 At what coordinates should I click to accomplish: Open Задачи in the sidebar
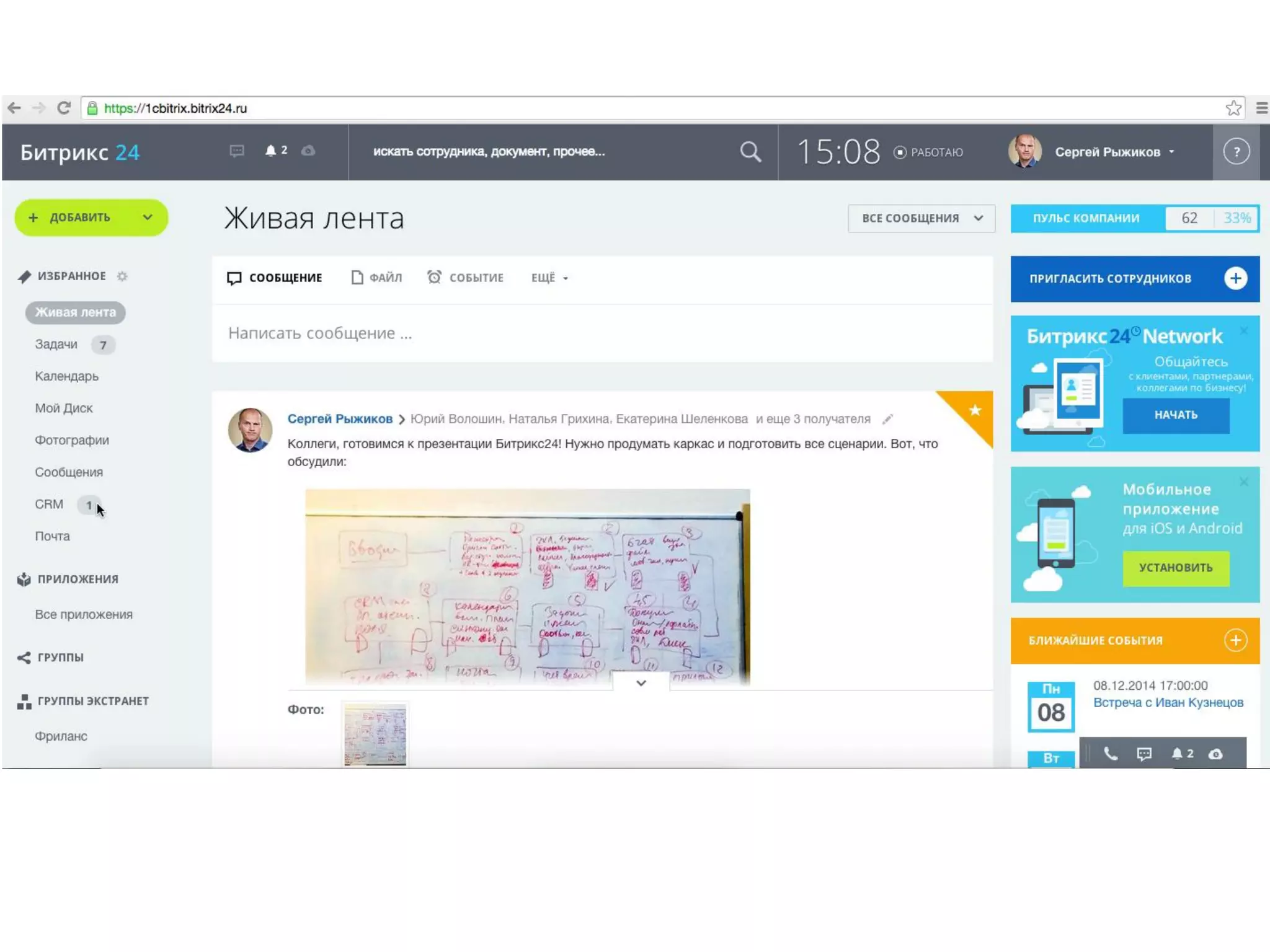pyautogui.click(x=56, y=345)
